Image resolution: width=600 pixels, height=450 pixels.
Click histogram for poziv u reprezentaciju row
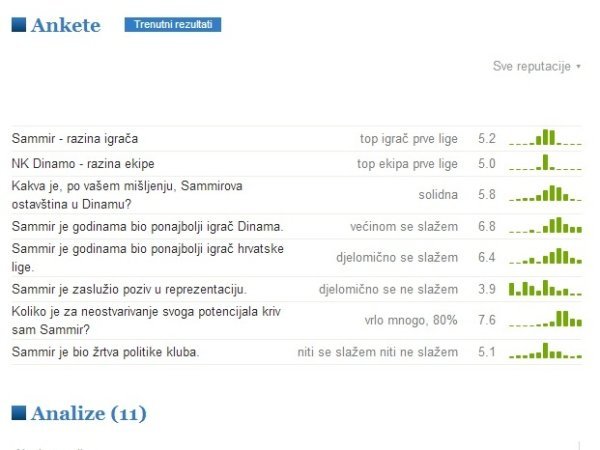click(545, 289)
